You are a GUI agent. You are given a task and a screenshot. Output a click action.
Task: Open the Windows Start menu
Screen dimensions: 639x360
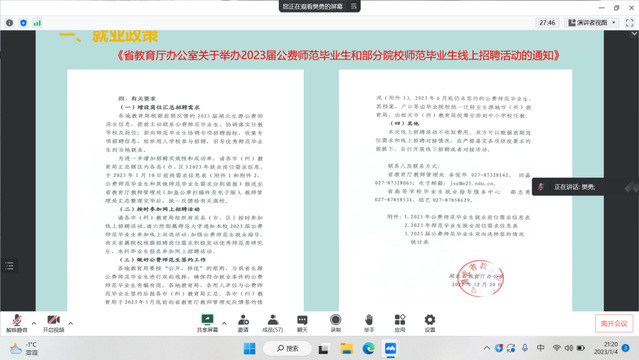point(249,349)
